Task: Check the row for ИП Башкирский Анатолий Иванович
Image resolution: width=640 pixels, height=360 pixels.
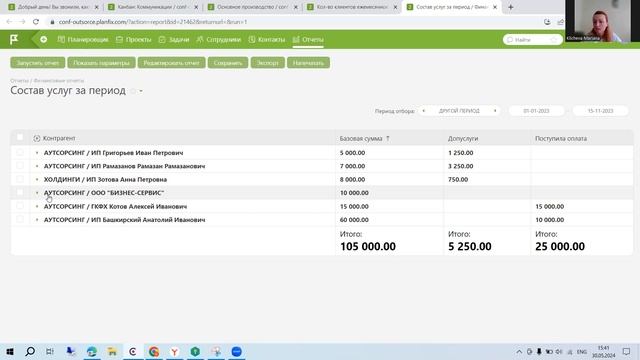Action: (x=20, y=220)
